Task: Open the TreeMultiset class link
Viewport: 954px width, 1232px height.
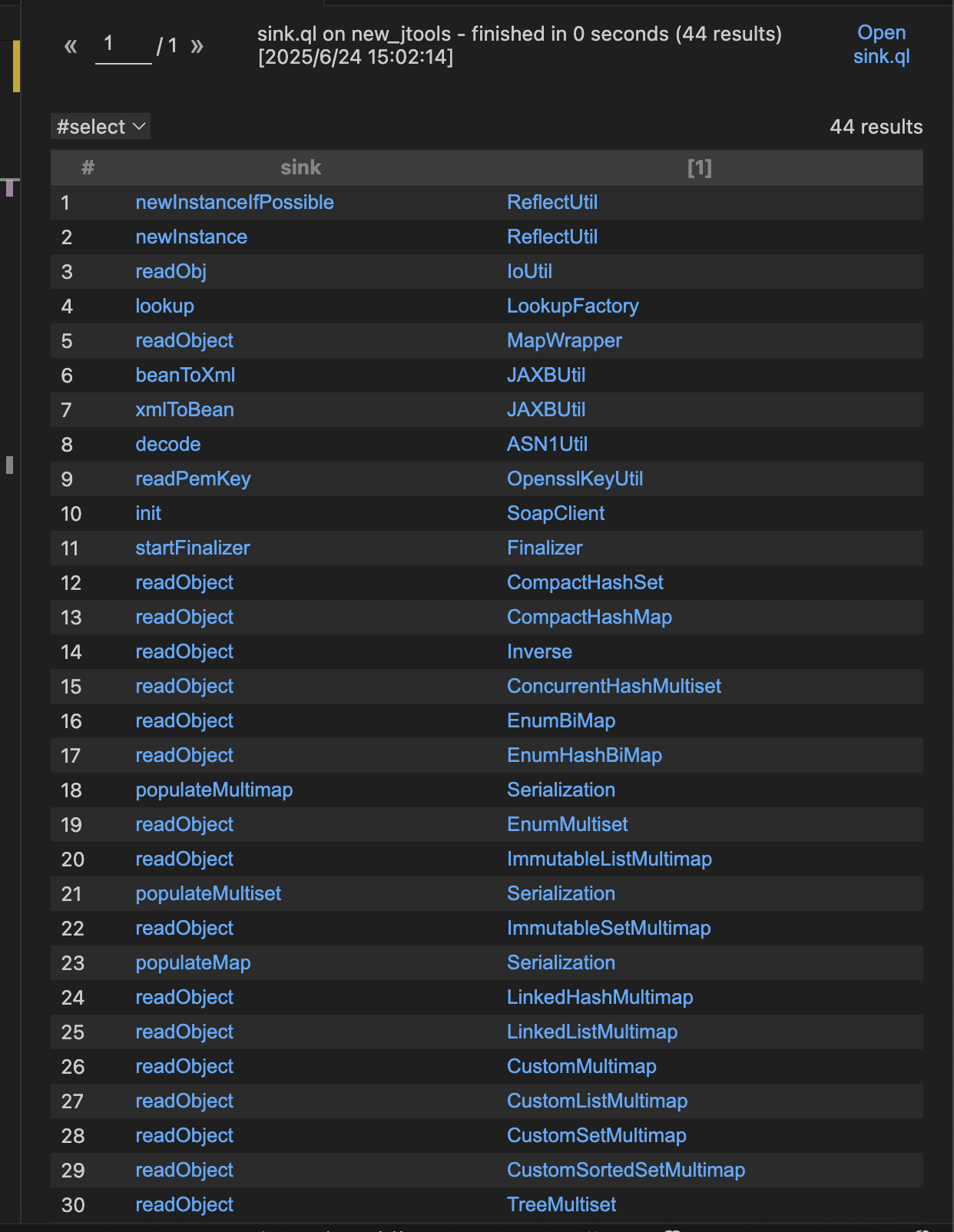Action: 561,1204
